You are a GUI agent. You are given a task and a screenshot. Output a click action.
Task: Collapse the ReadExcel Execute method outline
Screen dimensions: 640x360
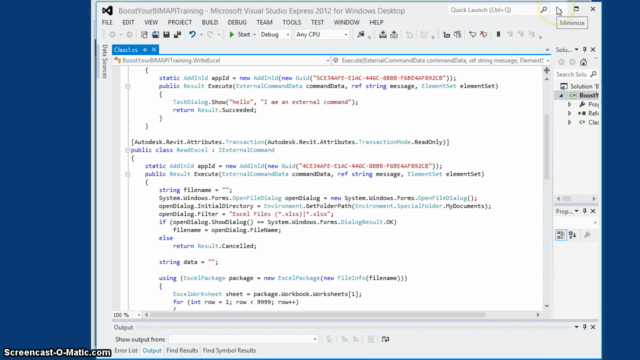click(127, 174)
